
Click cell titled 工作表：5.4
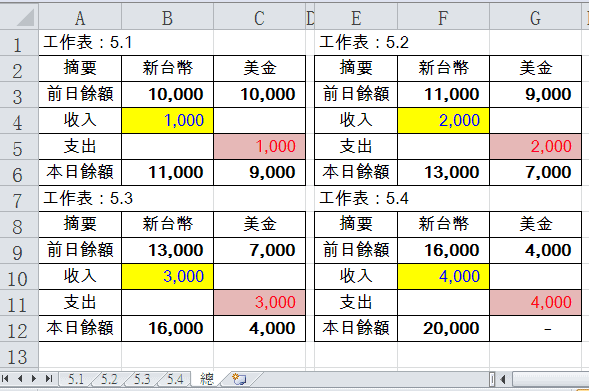[356, 199]
